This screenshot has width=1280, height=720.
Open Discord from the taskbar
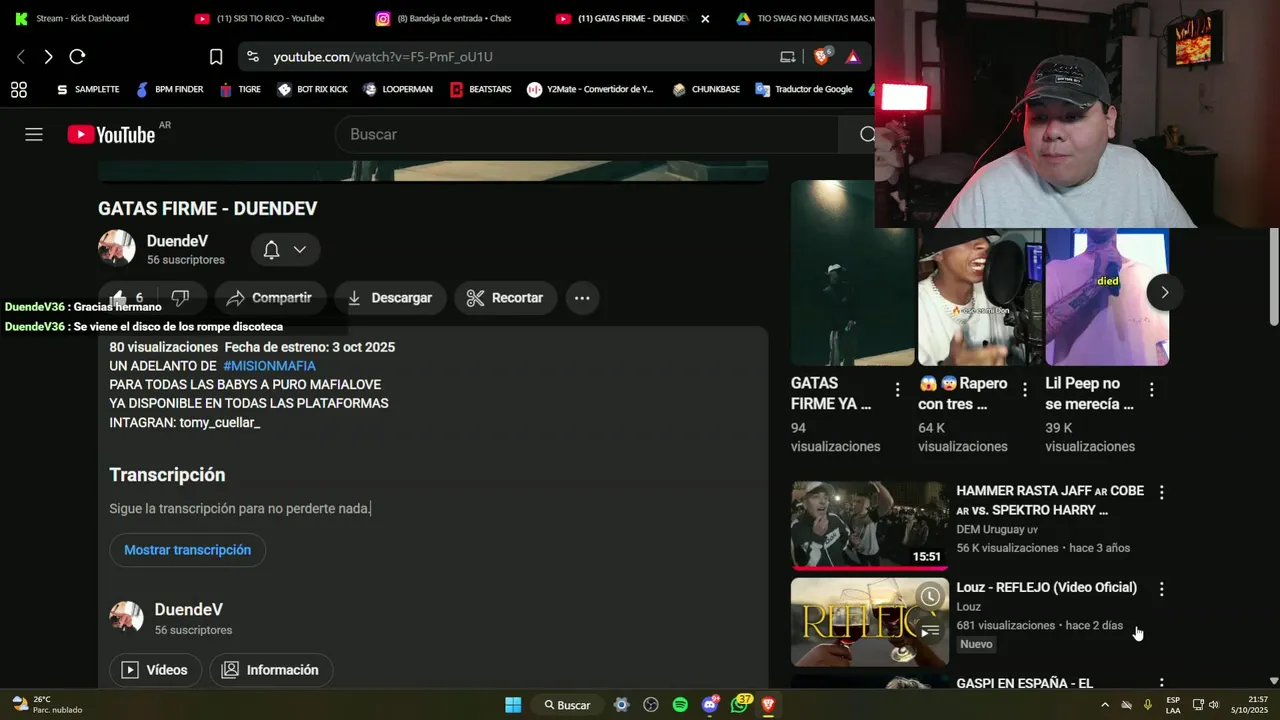click(x=710, y=705)
